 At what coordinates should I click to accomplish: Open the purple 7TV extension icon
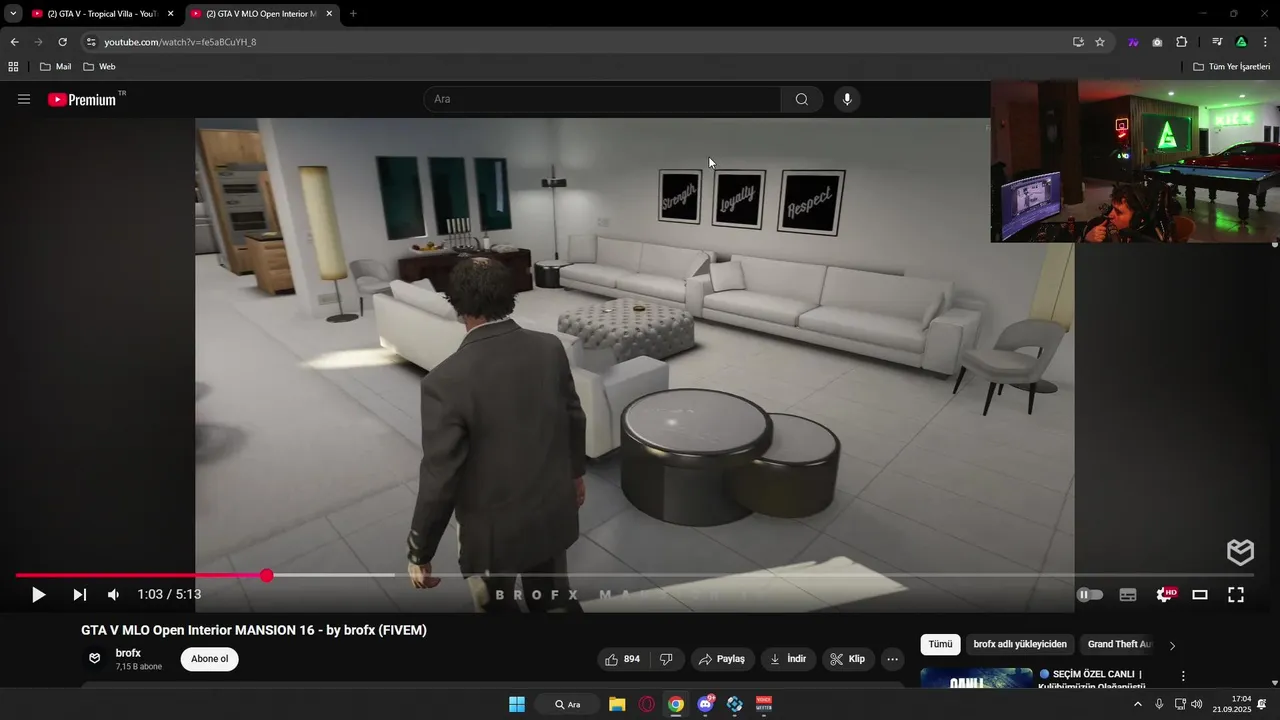click(1133, 42)
